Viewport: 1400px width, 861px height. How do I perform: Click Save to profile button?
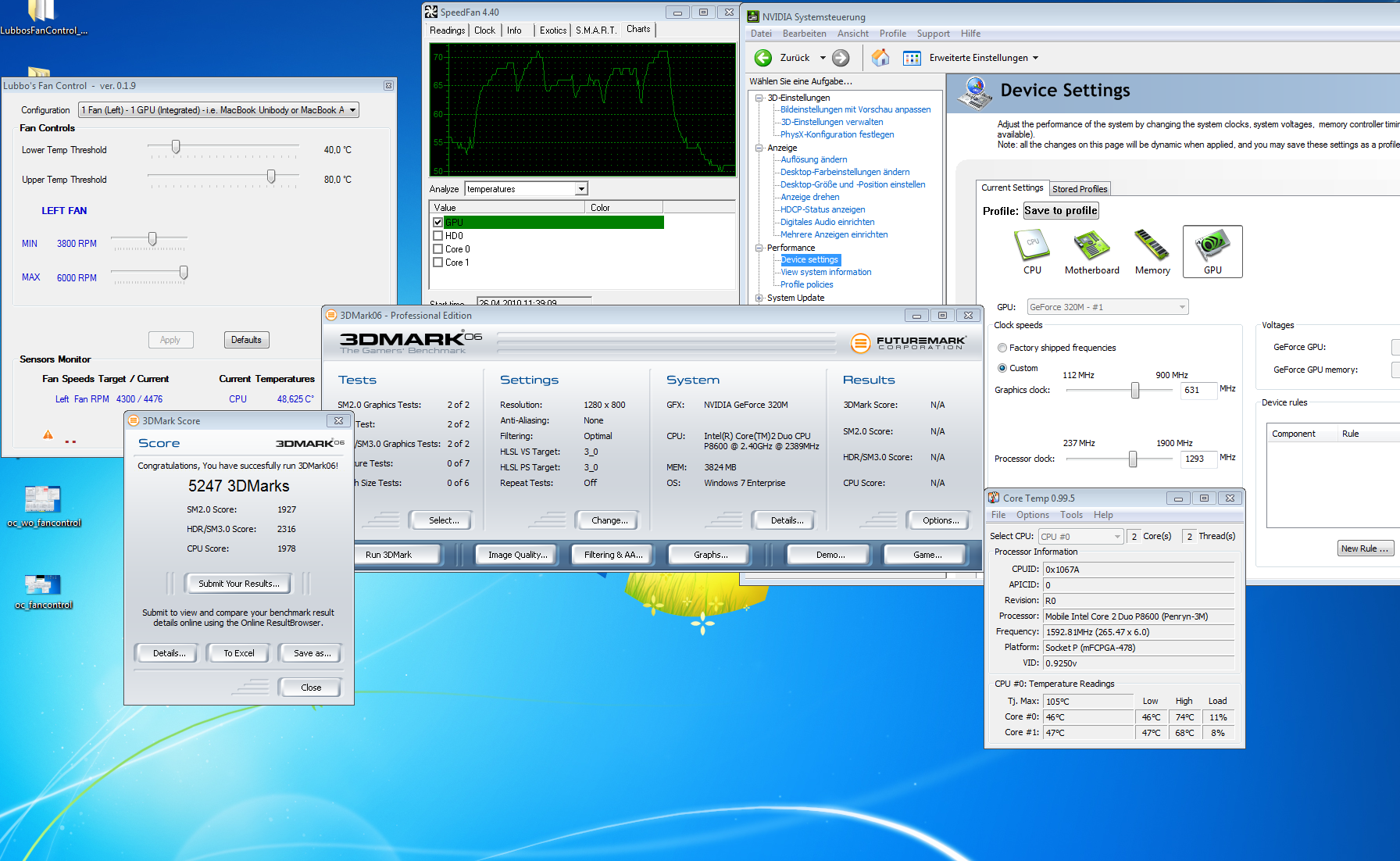1061,211
